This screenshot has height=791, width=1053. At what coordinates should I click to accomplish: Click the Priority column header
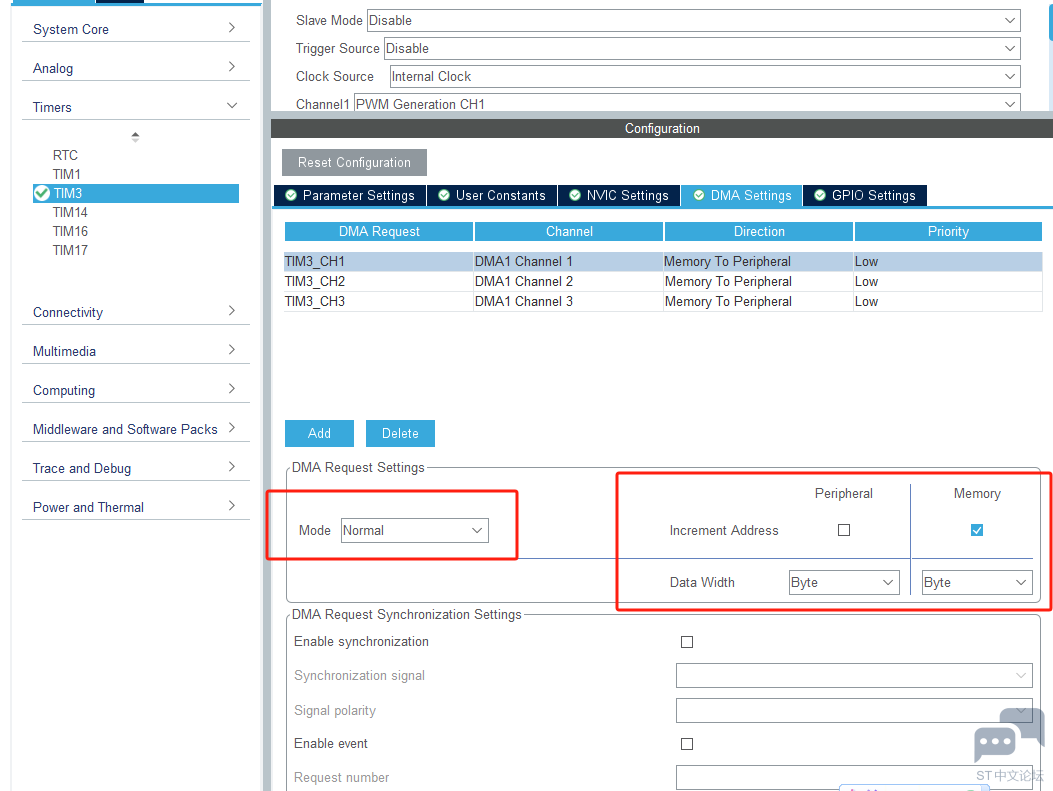[948, 232]
